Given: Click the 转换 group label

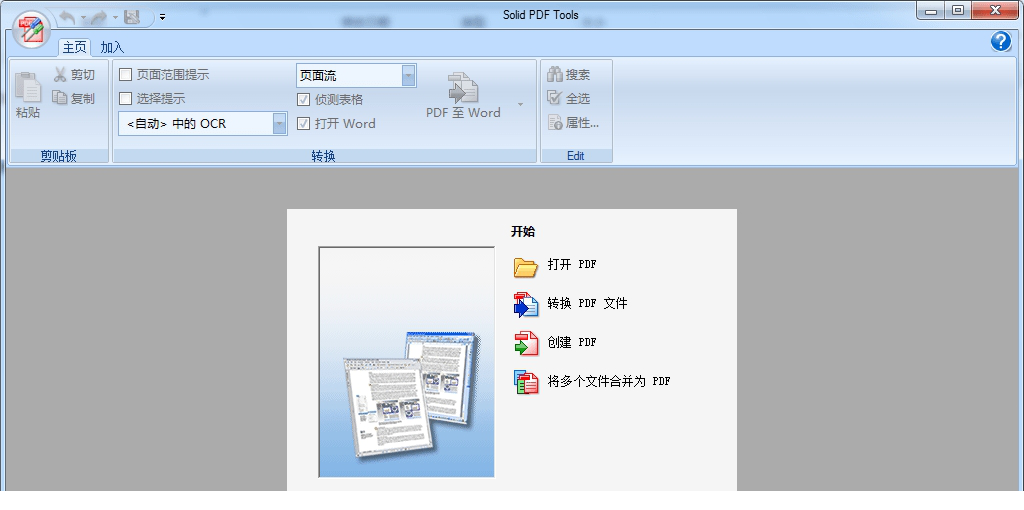Looking at the screenshot, I should pyautogui.click(x=323, y=155).
